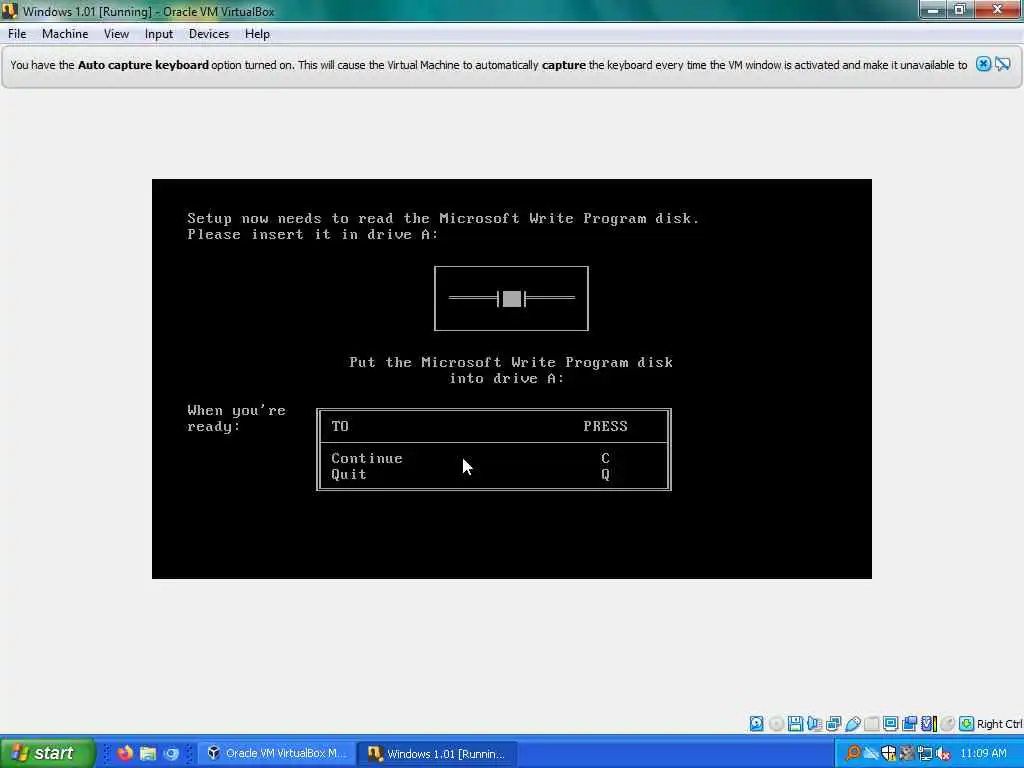The image size is (1024, 768).
Task: Open the Input menu
Action: coord(159,34)
